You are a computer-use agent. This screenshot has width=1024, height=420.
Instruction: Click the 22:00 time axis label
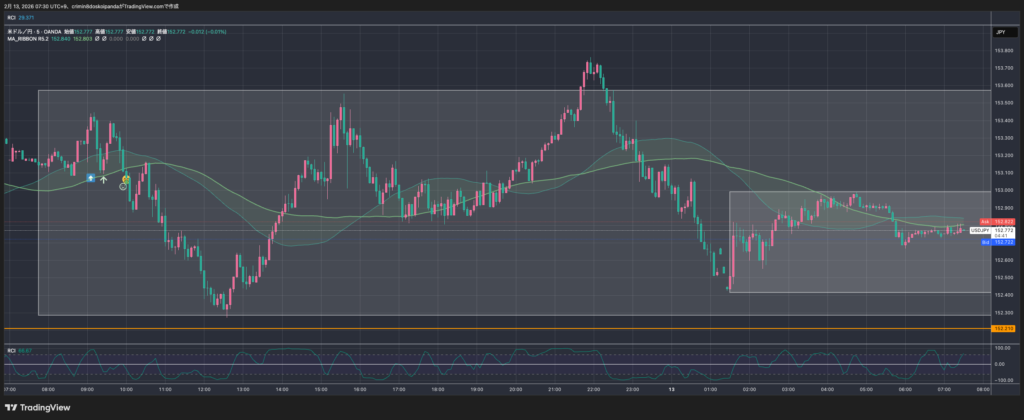(x=593, y=389)
